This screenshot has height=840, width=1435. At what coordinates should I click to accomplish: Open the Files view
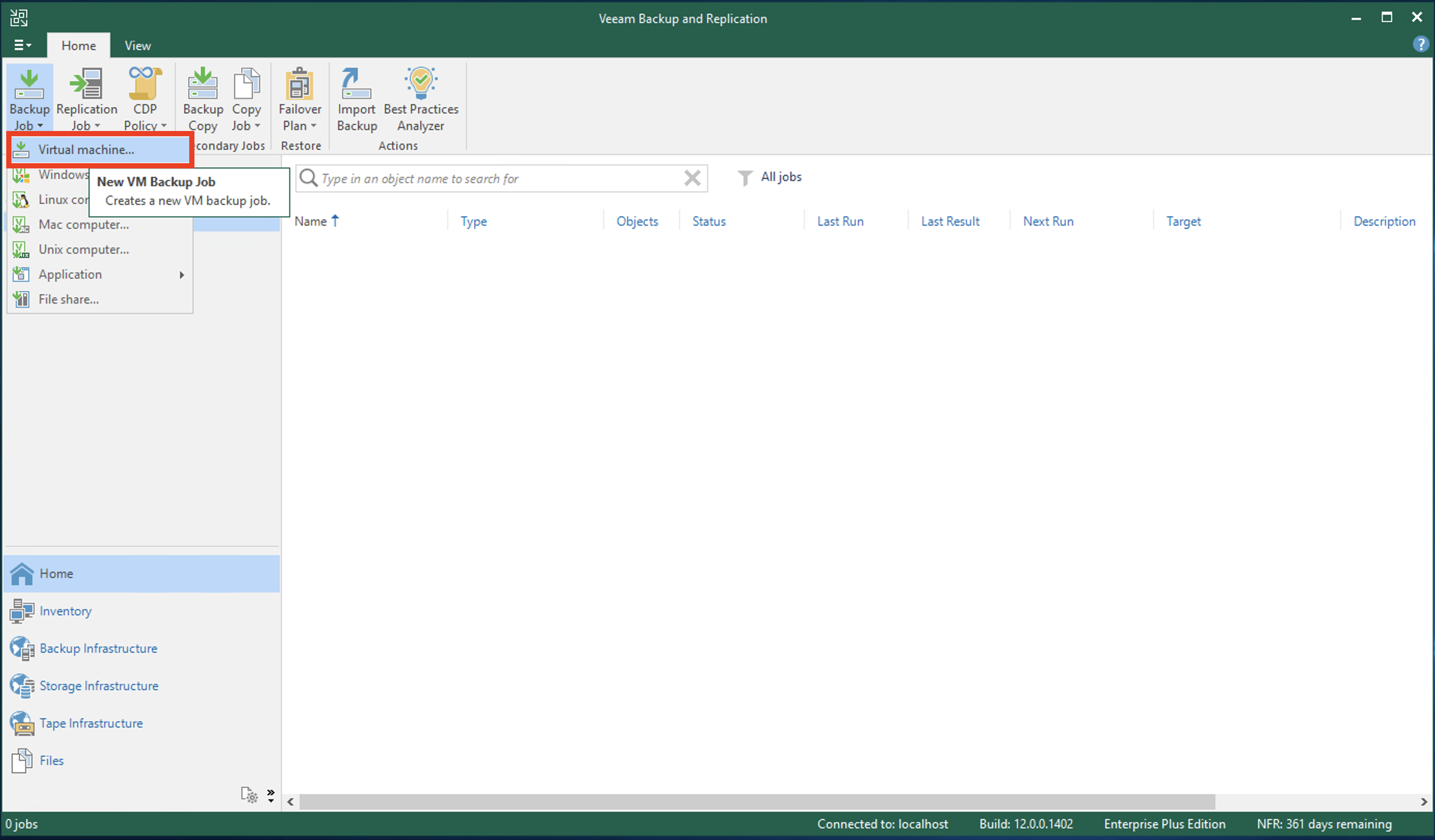pos(52,761)
